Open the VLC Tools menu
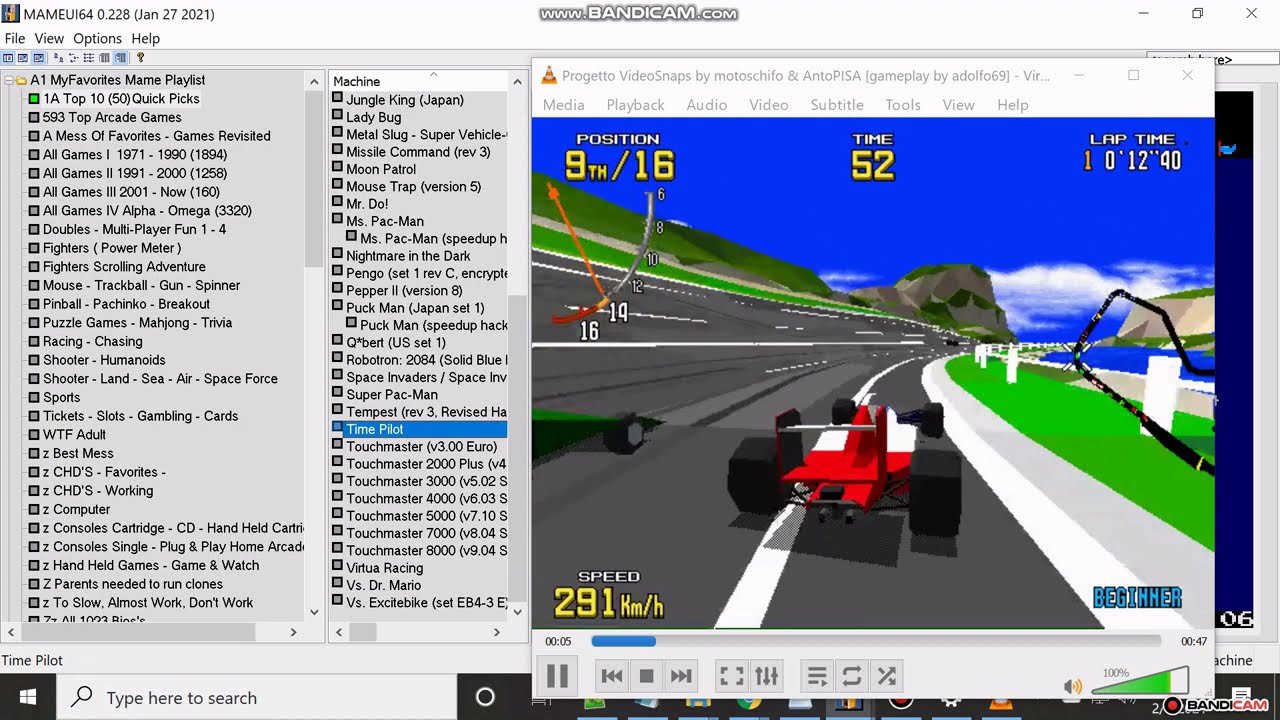The image size is (1280, 720). coord(903,105)
